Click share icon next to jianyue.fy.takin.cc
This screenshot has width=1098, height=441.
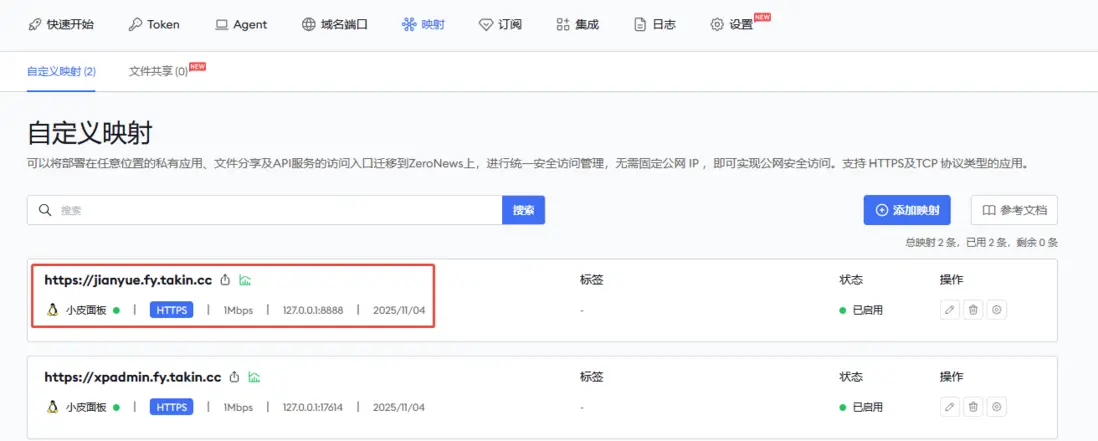click(225, 280)
